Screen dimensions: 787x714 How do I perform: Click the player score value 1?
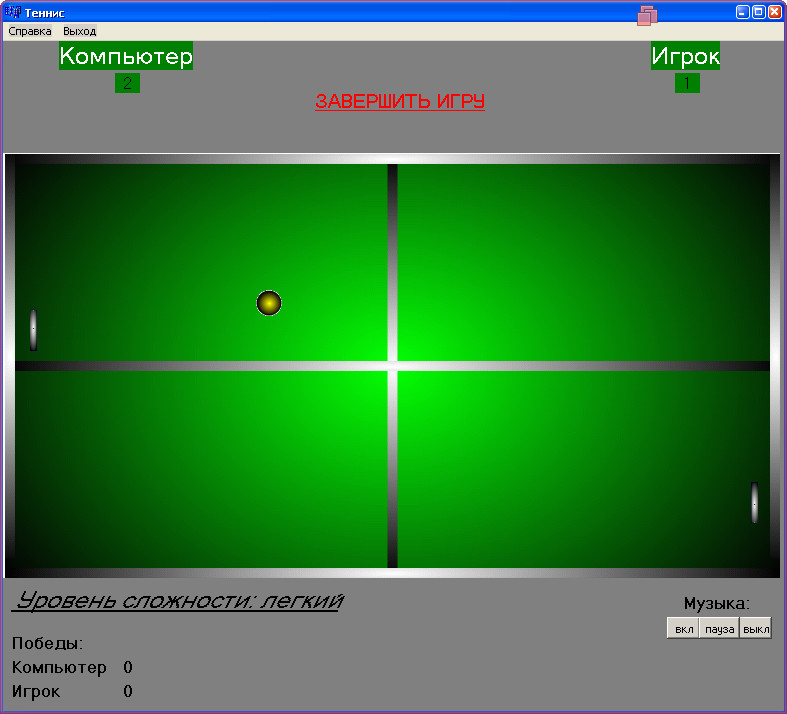[687, 83]
